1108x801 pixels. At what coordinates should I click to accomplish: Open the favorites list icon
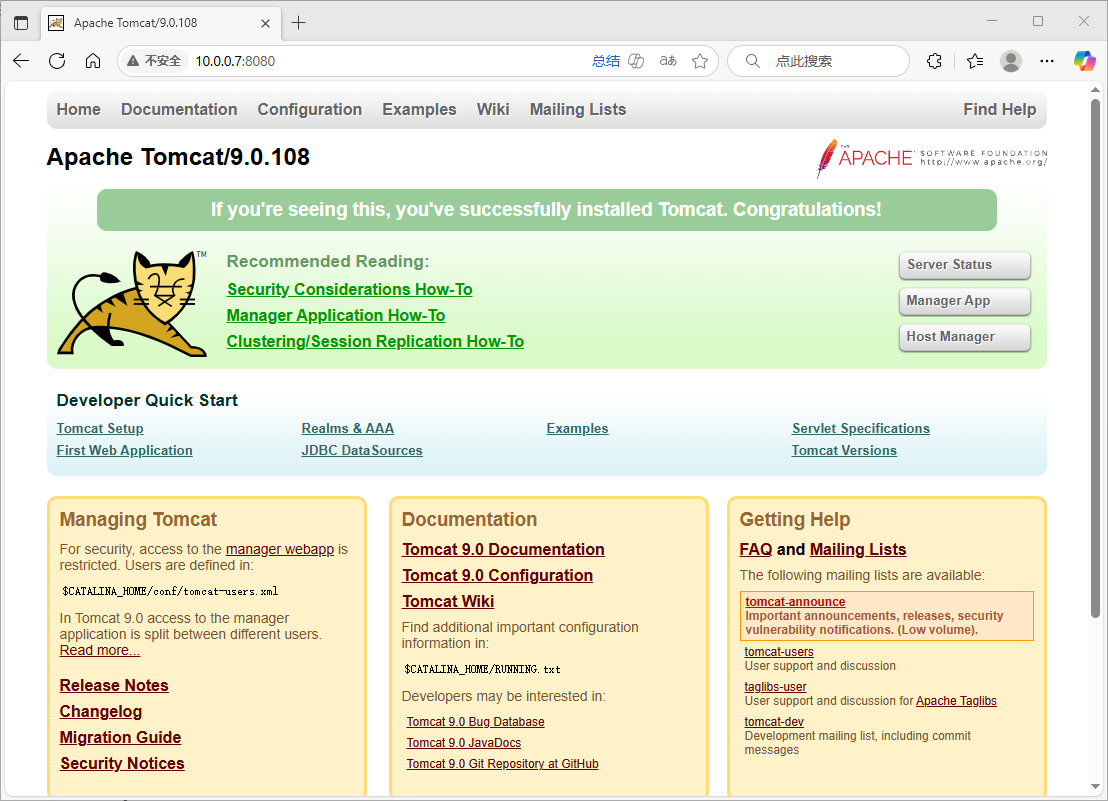[975, 61]
